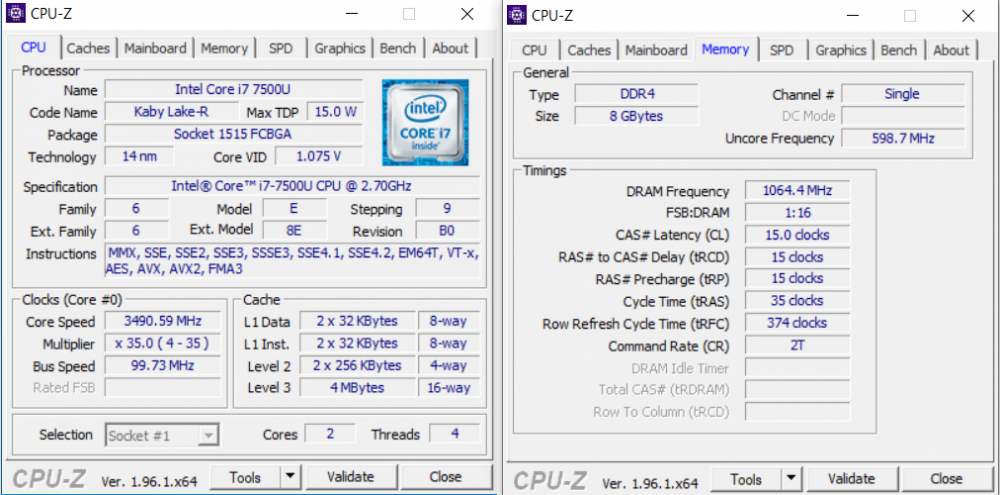Image resolution: width=1000 pixels, height=495 pixels.
Task: Click Code Name value Kaby Lake-R
Action: [x=170, y=112]
